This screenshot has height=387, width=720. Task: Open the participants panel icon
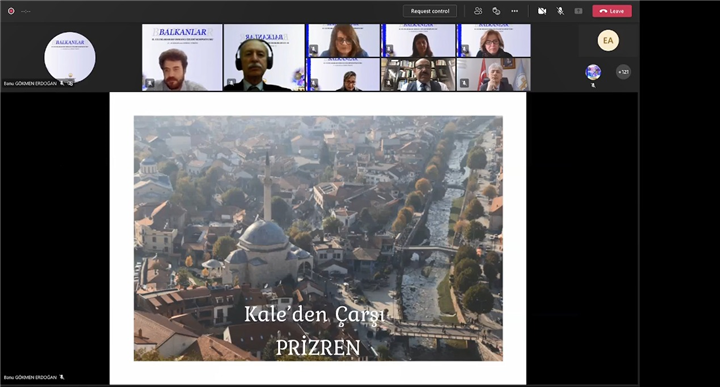point(478,11)
